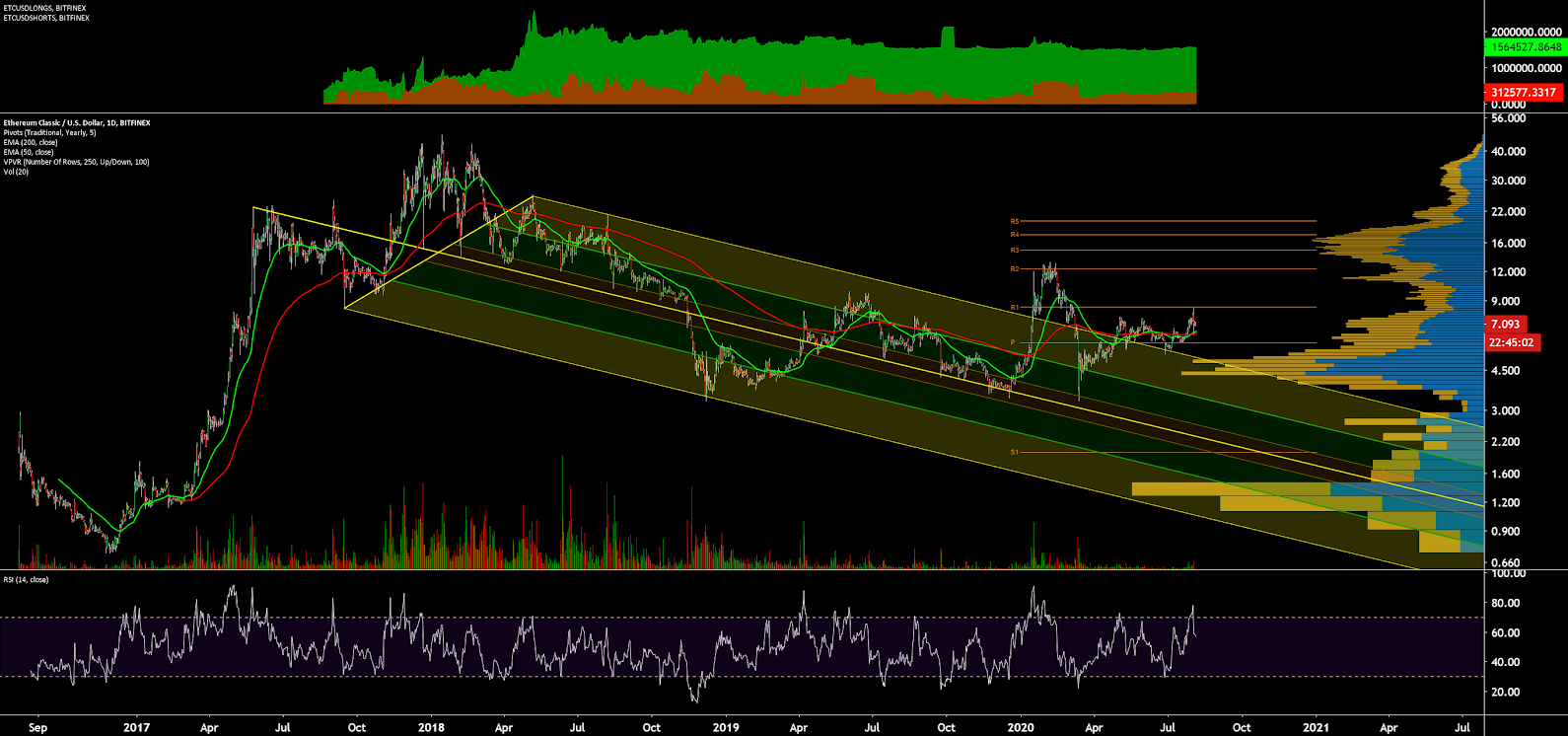Click the 1.600 price axis label
Viewport: 1568px width, 736px height.
click(1506, 474)
